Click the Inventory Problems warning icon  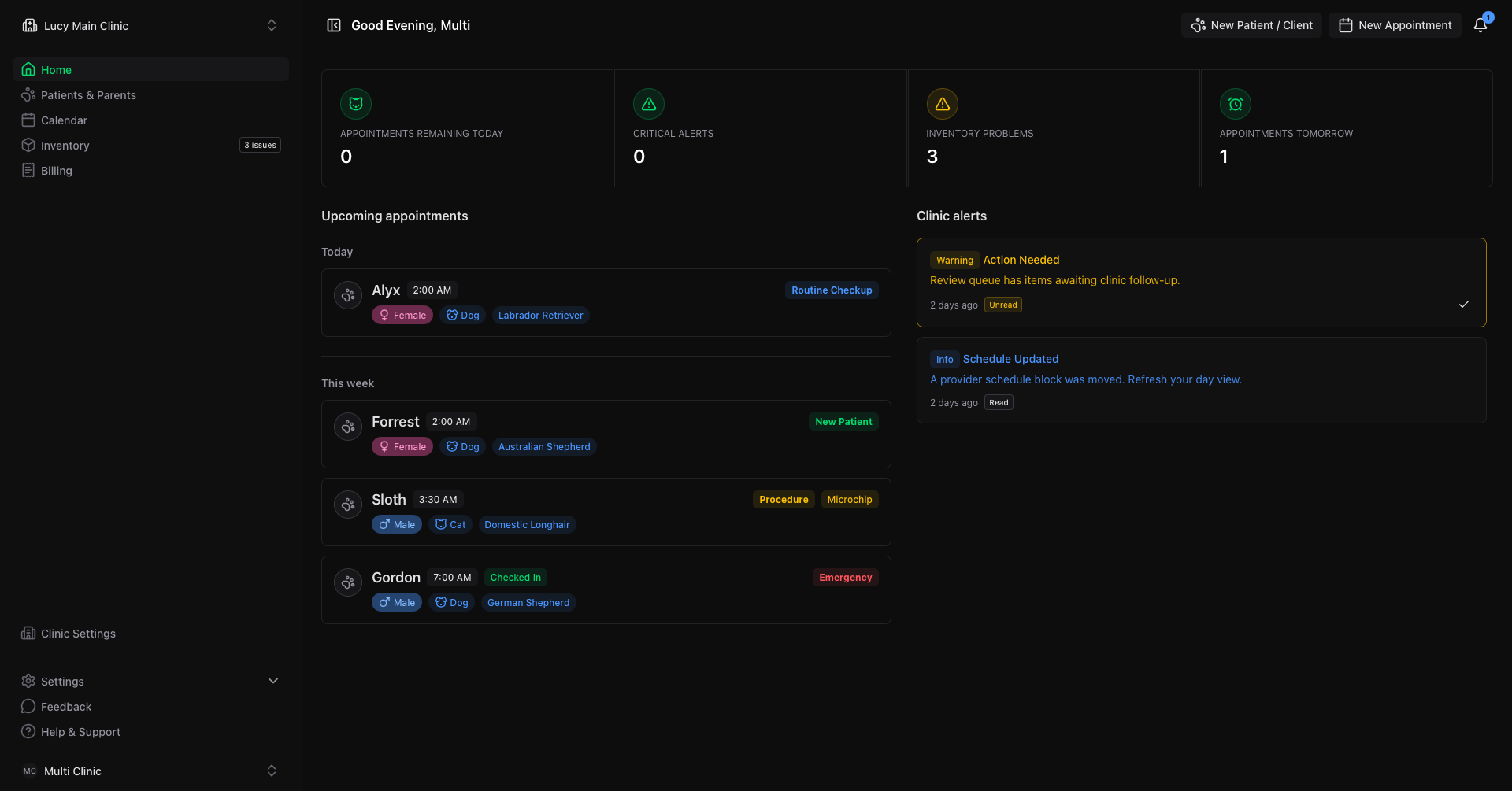tap(942, 104)
